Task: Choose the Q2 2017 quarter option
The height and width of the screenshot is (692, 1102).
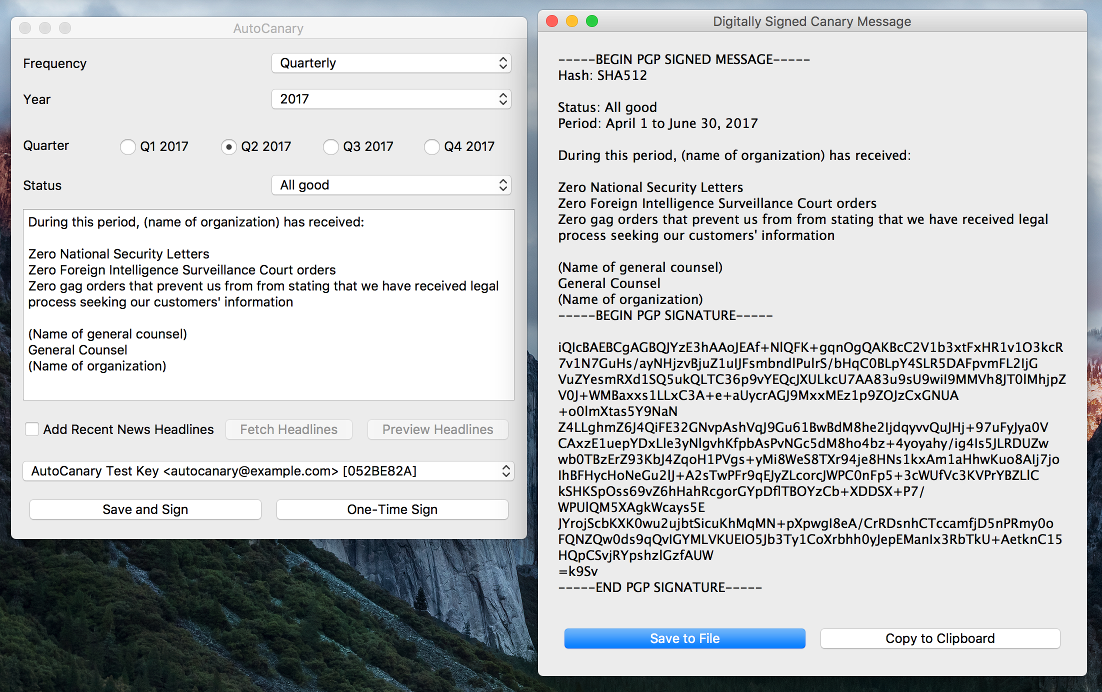Action: [x=229, y=147]
